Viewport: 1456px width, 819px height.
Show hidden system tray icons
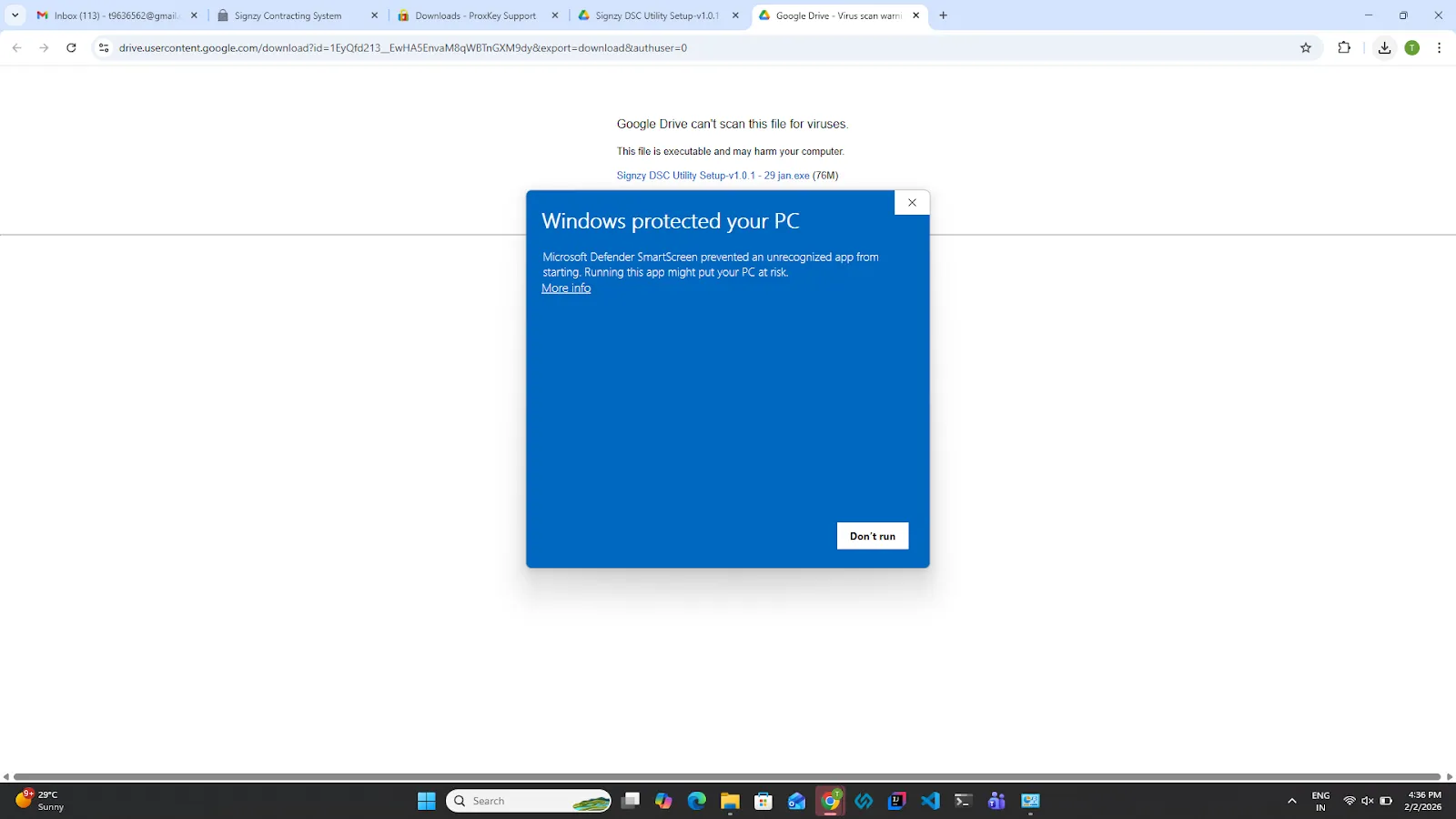pos(1291,801)
